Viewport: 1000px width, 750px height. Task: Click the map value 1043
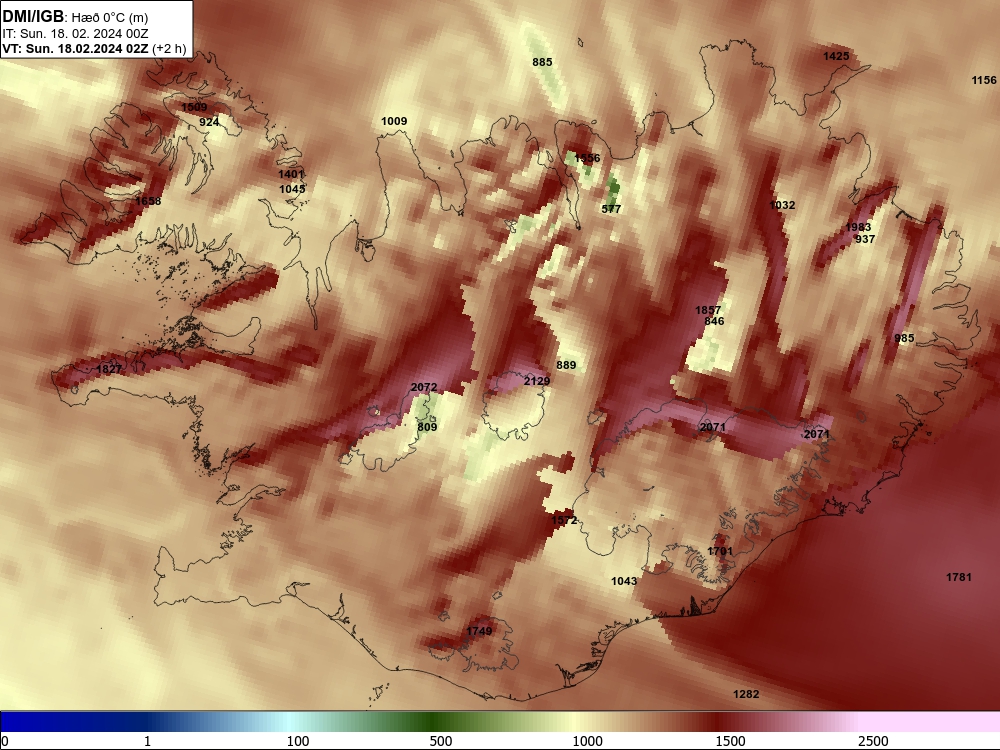pos(624,581)
